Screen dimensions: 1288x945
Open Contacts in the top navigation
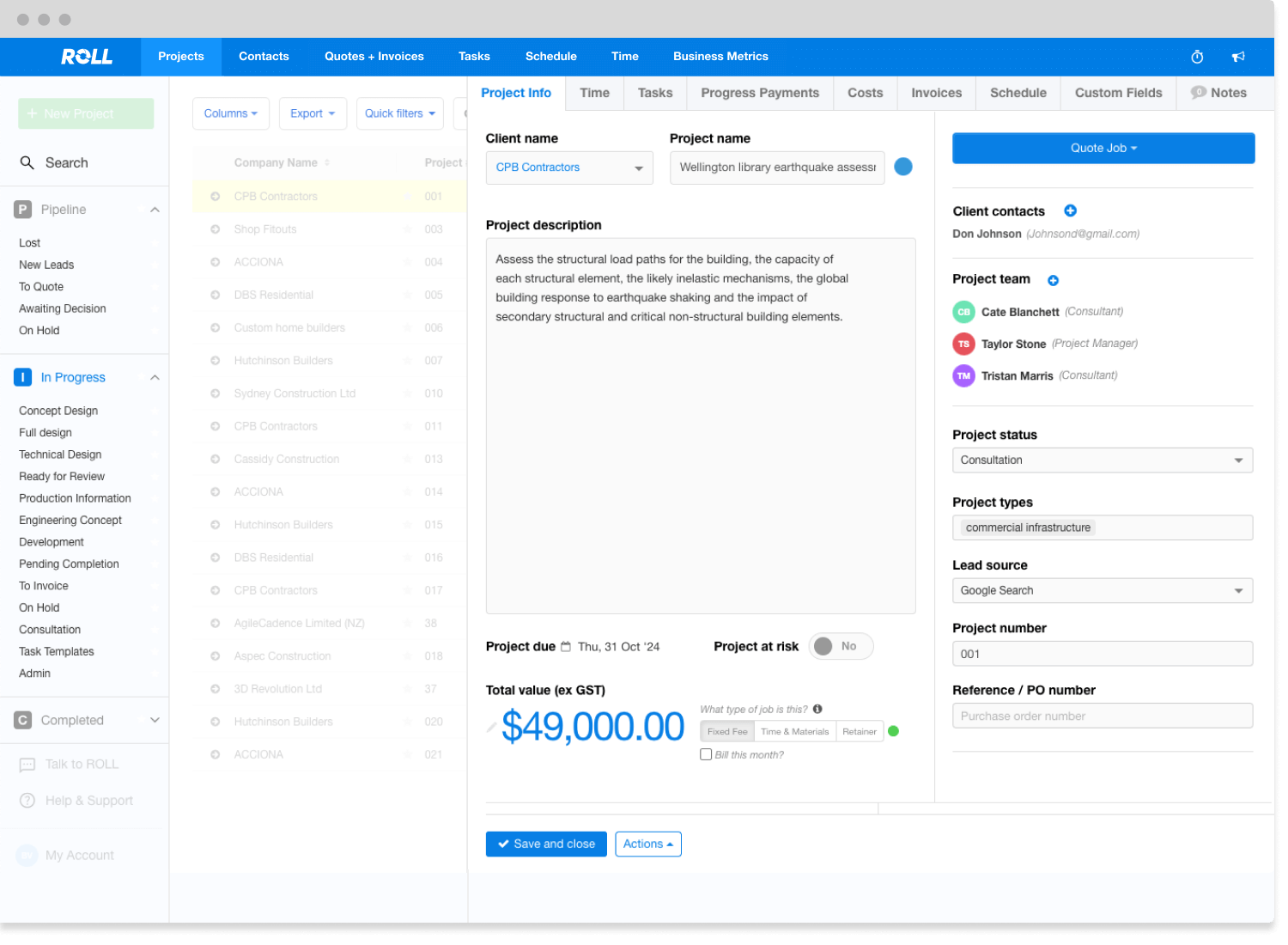264,57
